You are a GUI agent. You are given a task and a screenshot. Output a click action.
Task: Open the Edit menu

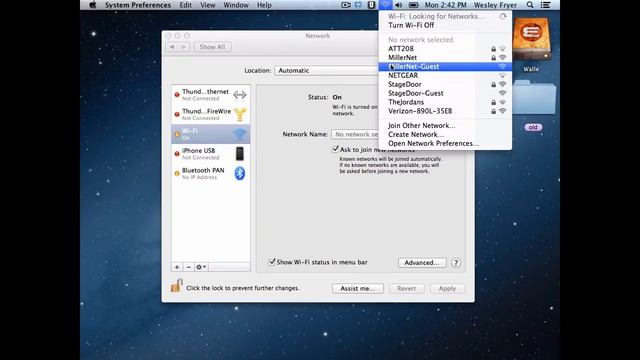pyautogui.click(x=185, y=5)
